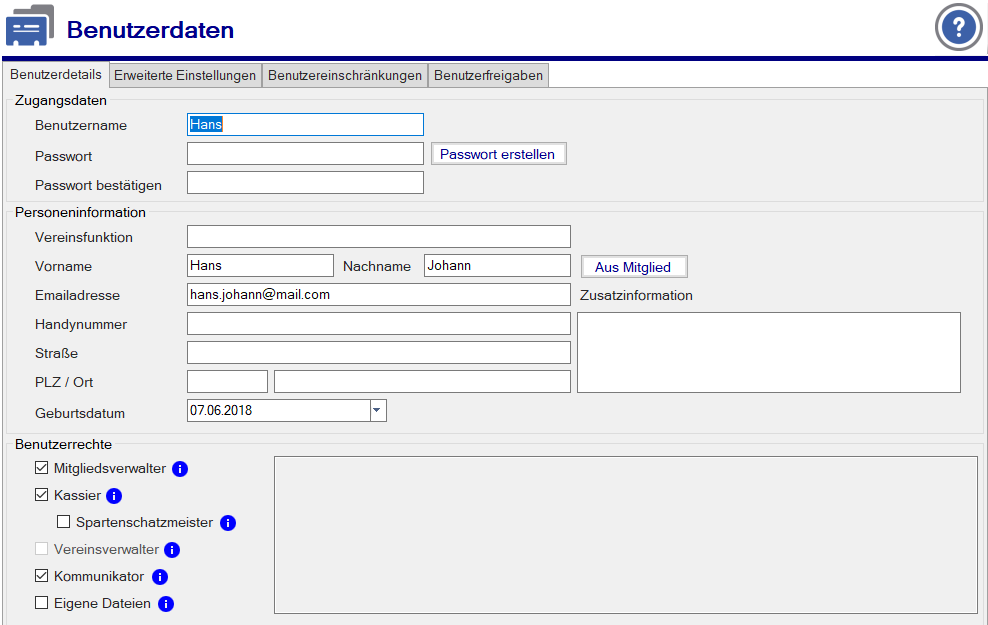
Task: Click info icon next to Vereinsverwalter
Action: (x=172, y=549)
